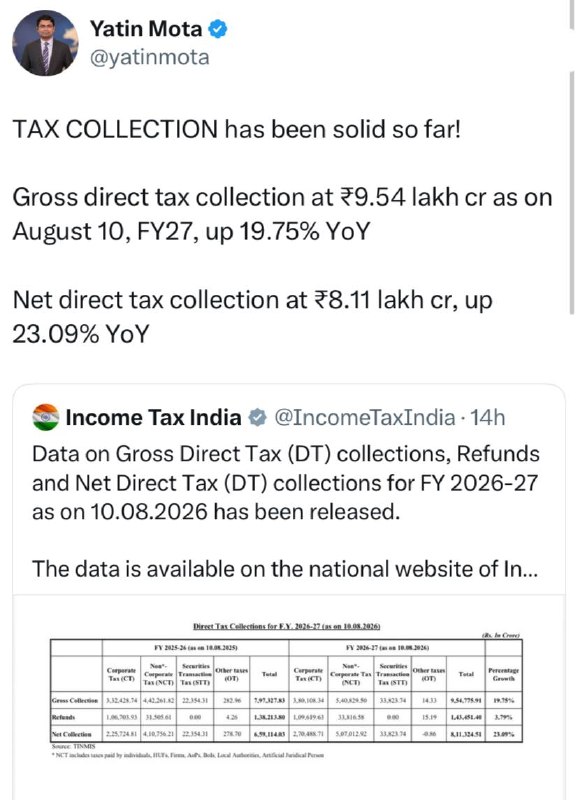Click the Net Collection row in the table
Image resolution: width=578 pixels, height=800 pixels.
[286, 734]
